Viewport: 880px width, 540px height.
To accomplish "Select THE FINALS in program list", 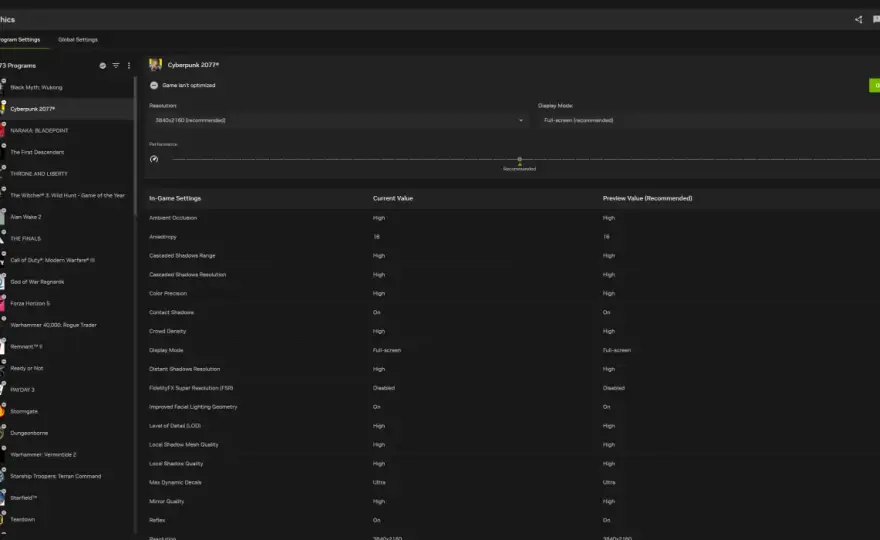I will point(67,239).
